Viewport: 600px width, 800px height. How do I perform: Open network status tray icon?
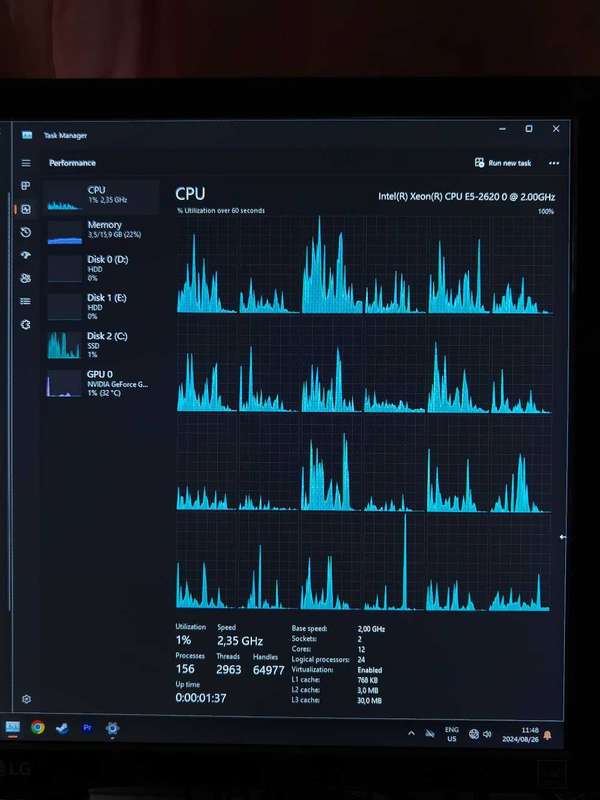(x=474, y=734)
